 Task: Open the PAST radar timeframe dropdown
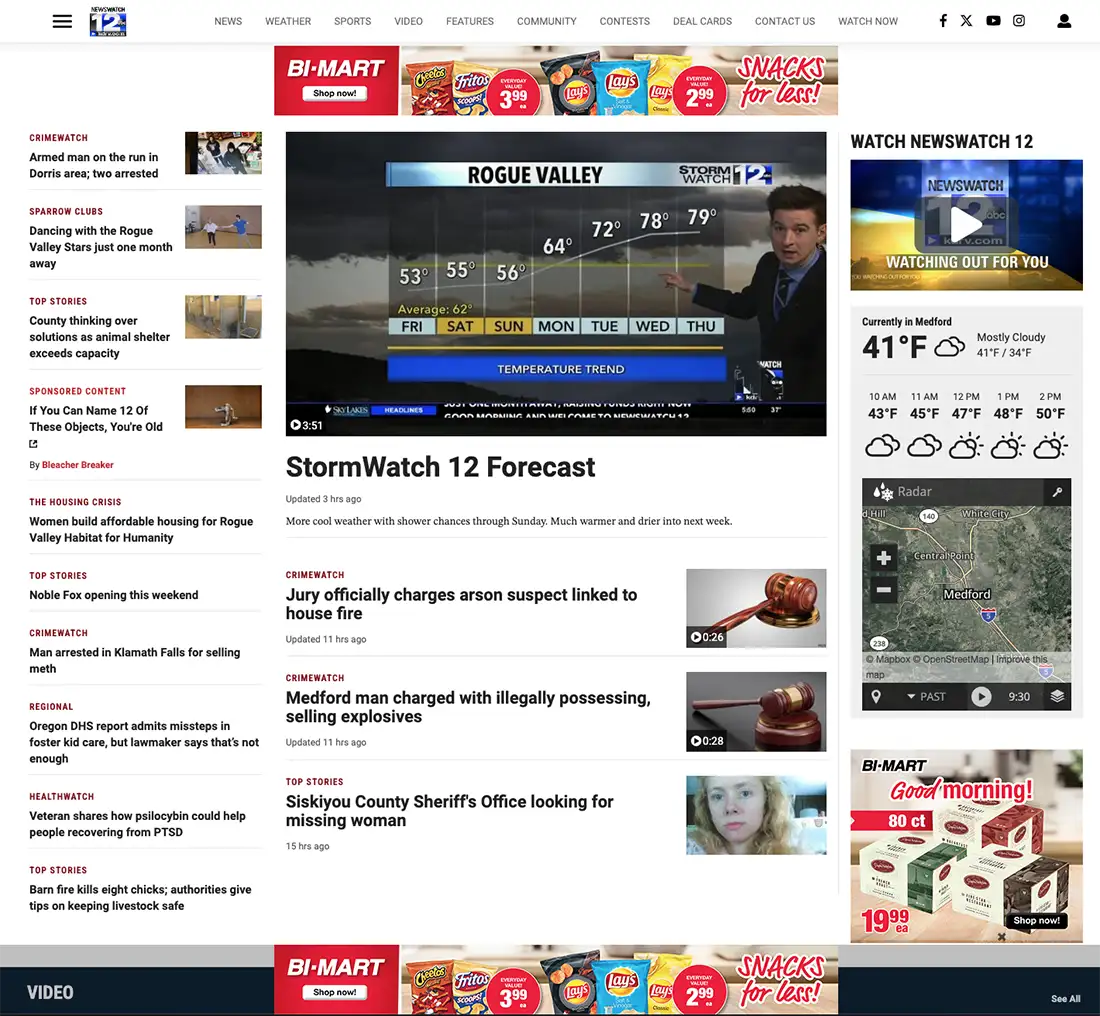pos(926,697)
